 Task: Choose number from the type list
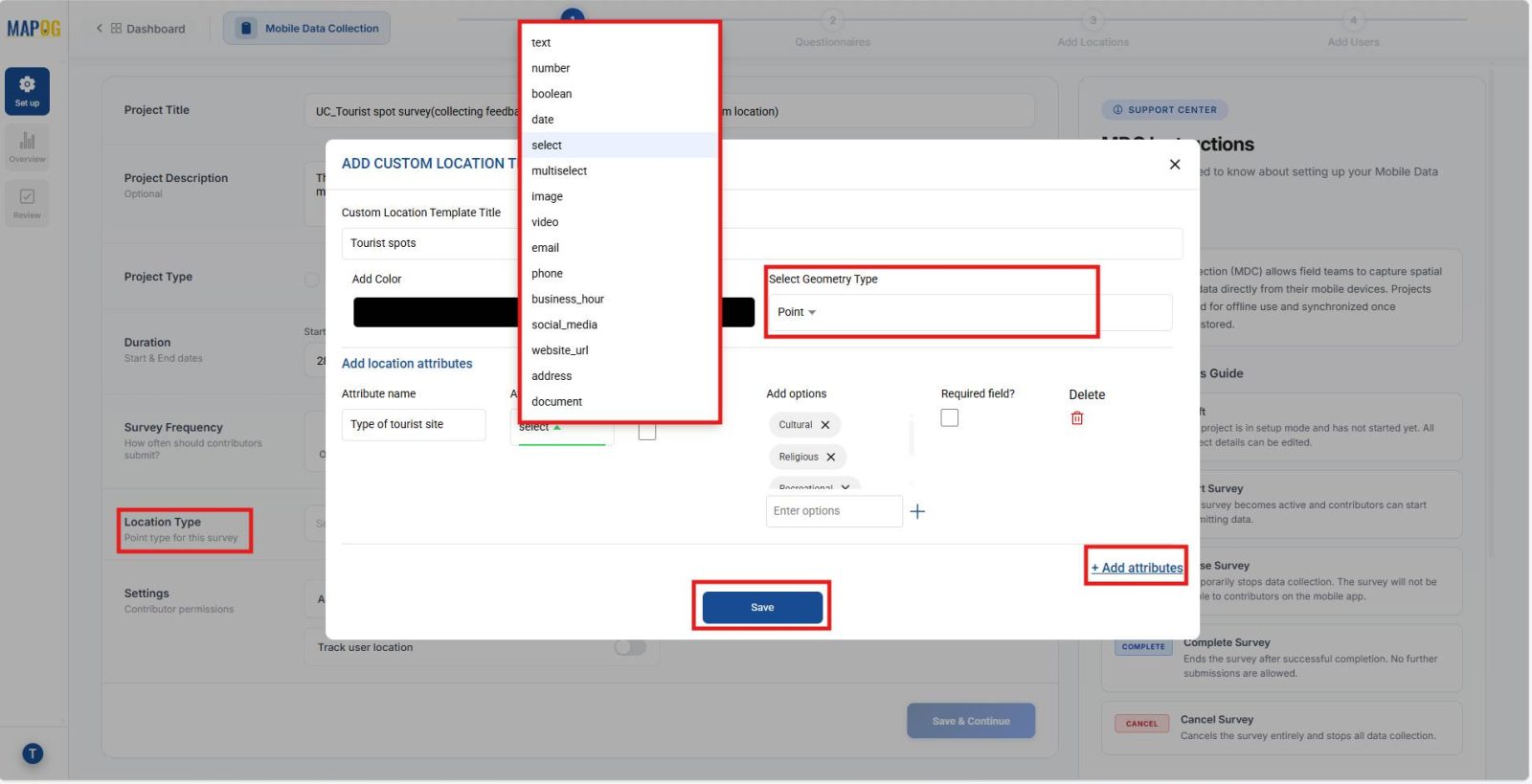[621, 69]
